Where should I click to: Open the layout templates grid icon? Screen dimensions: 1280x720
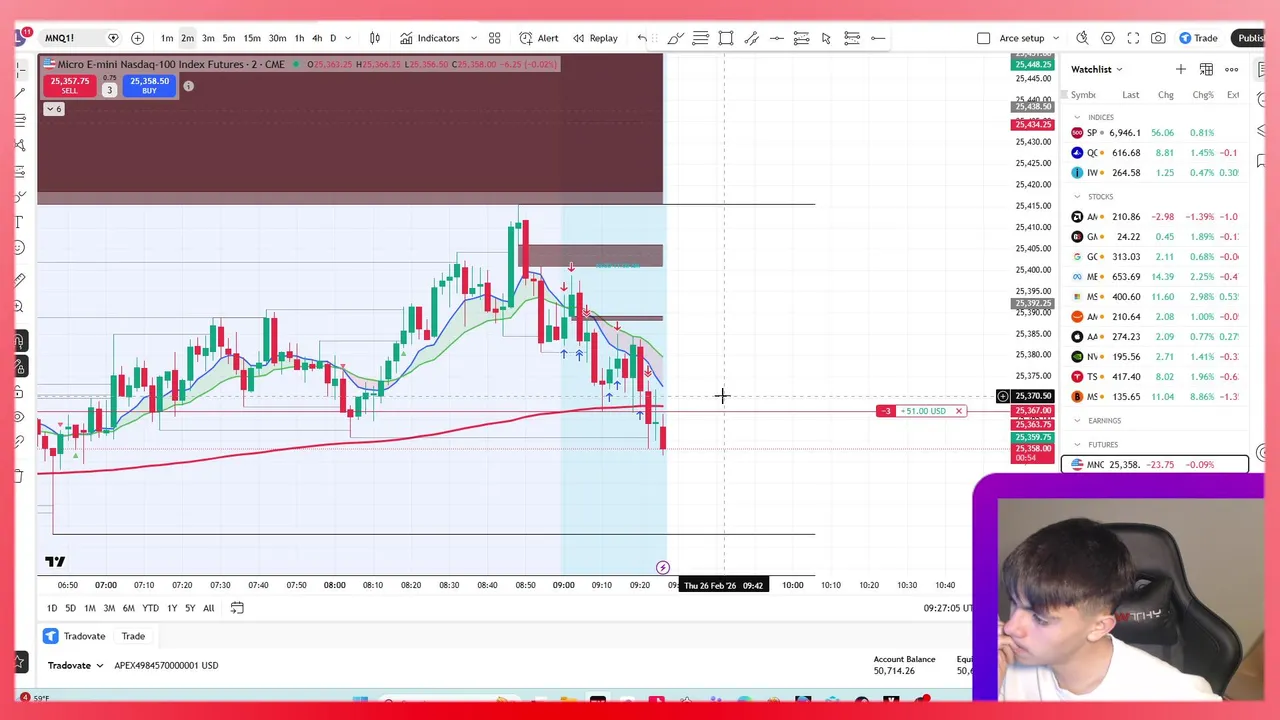pos(494,38)
